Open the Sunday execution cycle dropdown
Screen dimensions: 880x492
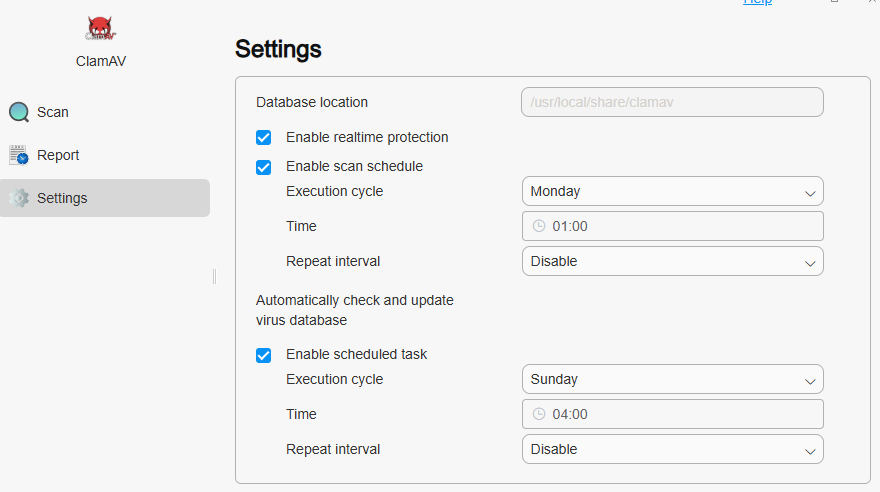pyautogui.click(x=672, y=379)
